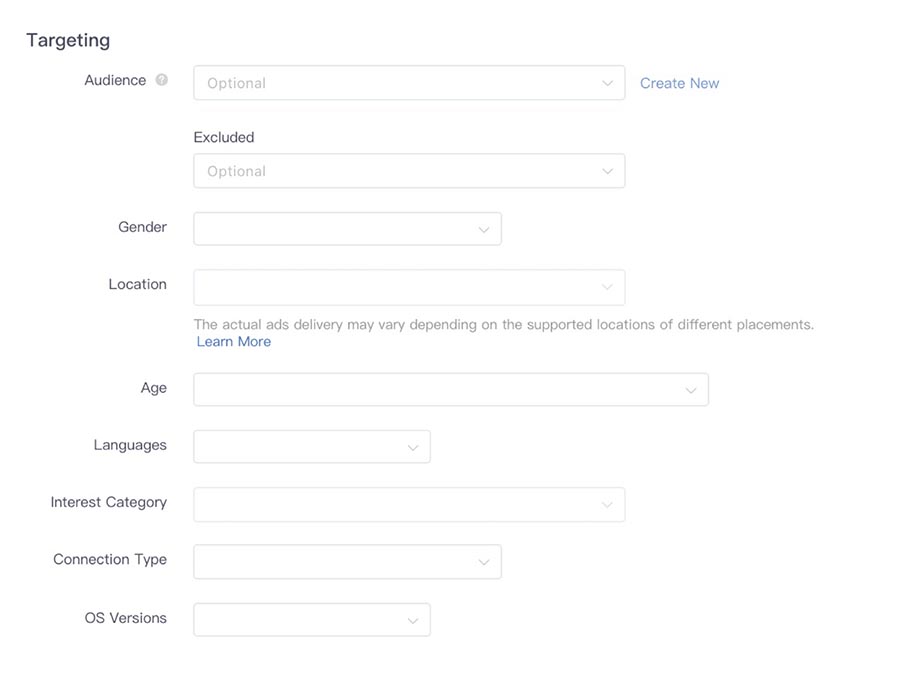Click the Audience help question-mark icon
This screenshot has height=687, width=900.
pos(162,80)
